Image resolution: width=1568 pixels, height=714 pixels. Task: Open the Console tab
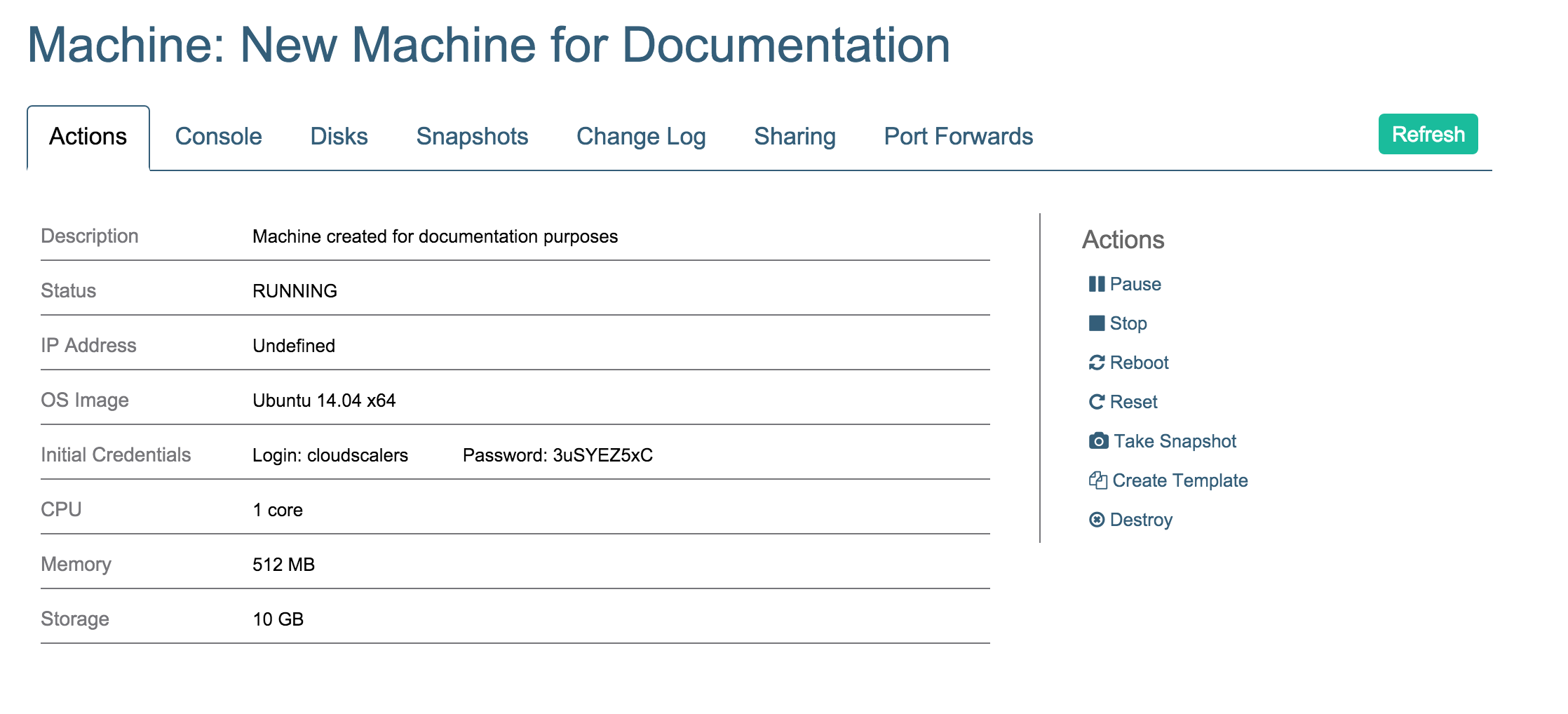click(x=218, y=137)
